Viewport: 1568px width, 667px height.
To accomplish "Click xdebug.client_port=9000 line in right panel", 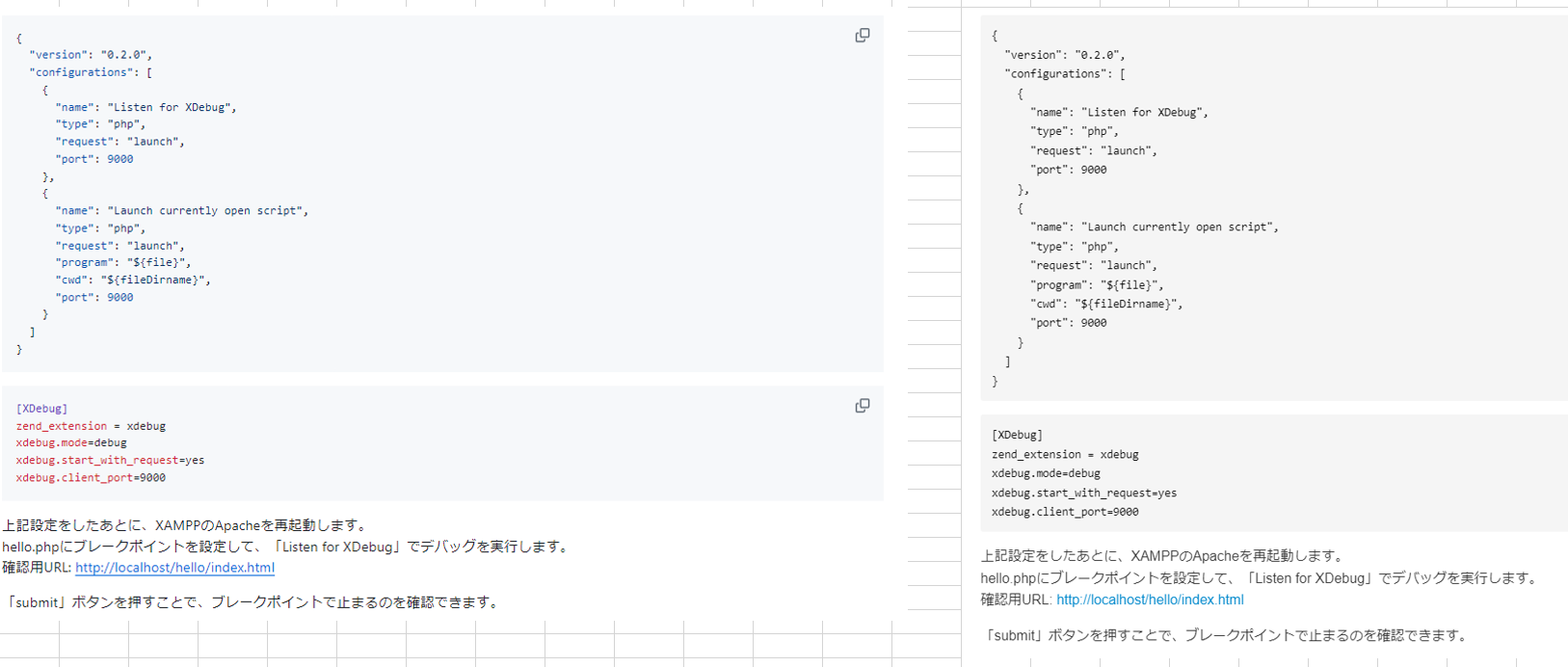I will 1065,513.
